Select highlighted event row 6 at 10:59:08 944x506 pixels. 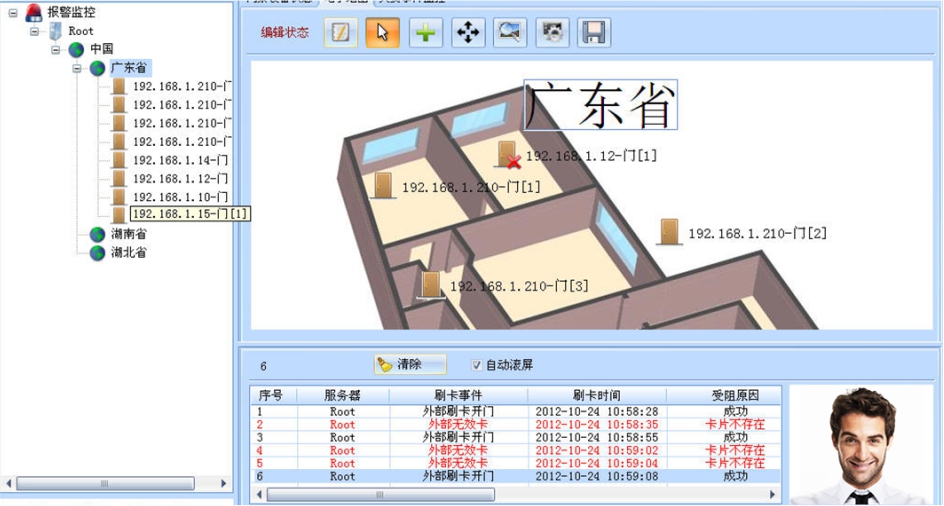[x=516, y=476]
